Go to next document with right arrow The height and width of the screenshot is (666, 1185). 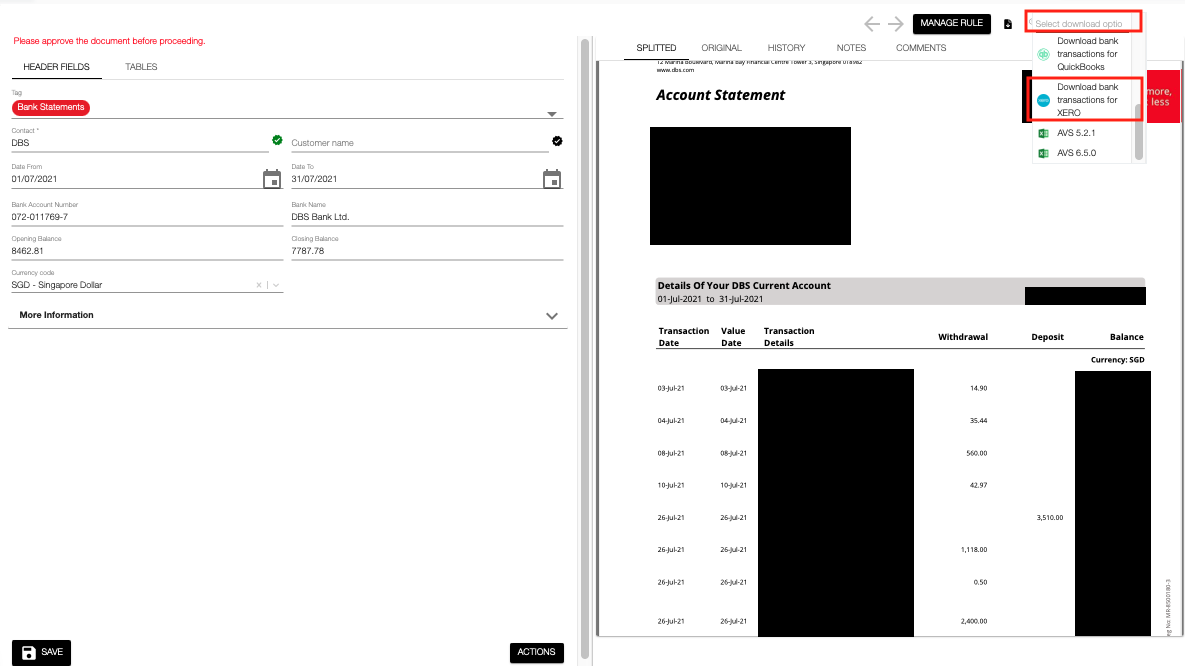896,24
